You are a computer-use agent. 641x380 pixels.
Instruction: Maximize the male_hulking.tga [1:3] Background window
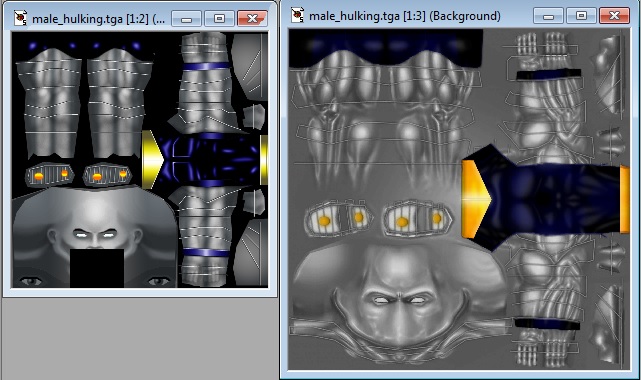tap(581, 16)
